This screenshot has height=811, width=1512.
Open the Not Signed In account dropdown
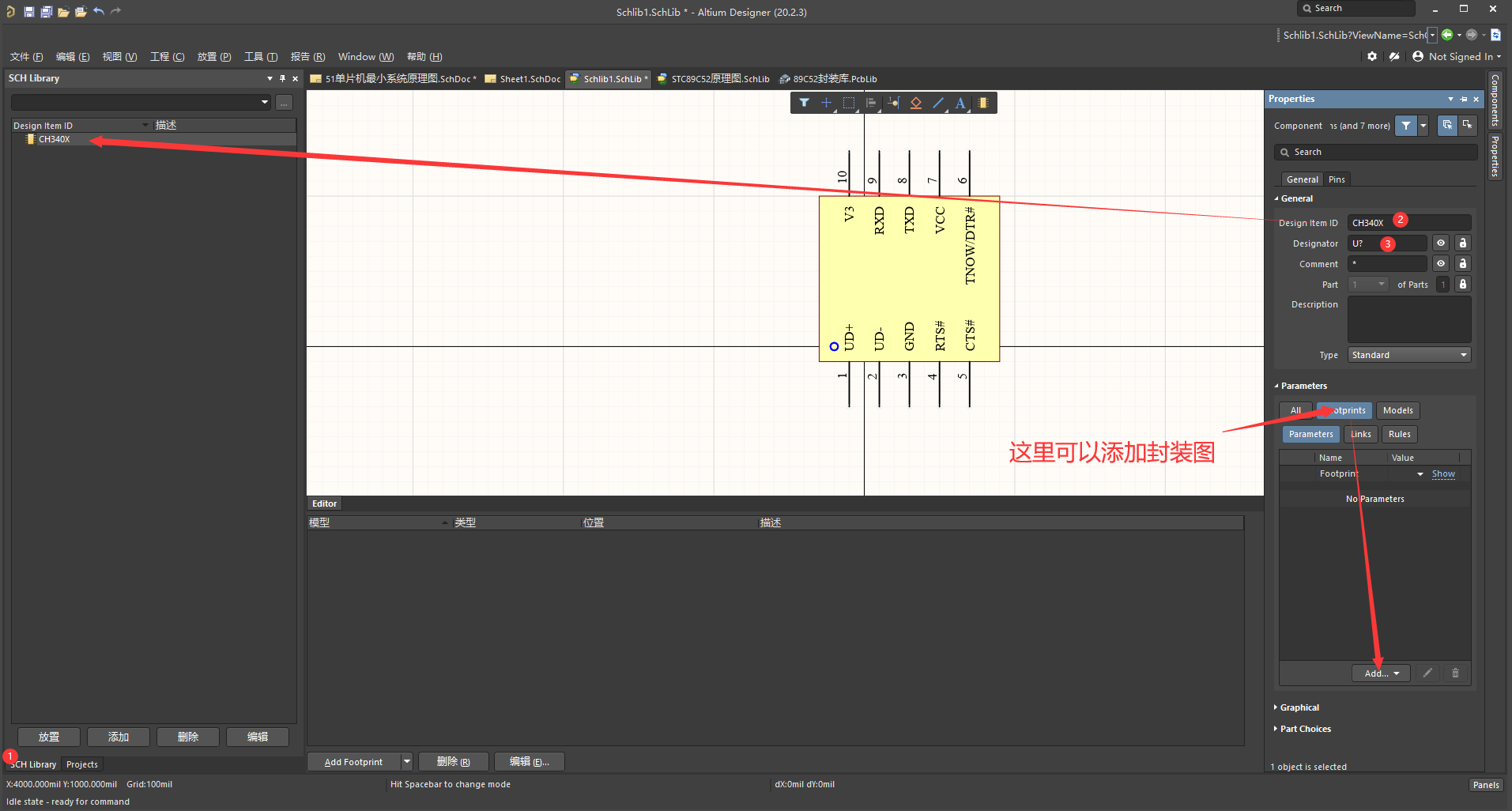pyautogui.click(x=1457, y=56)
